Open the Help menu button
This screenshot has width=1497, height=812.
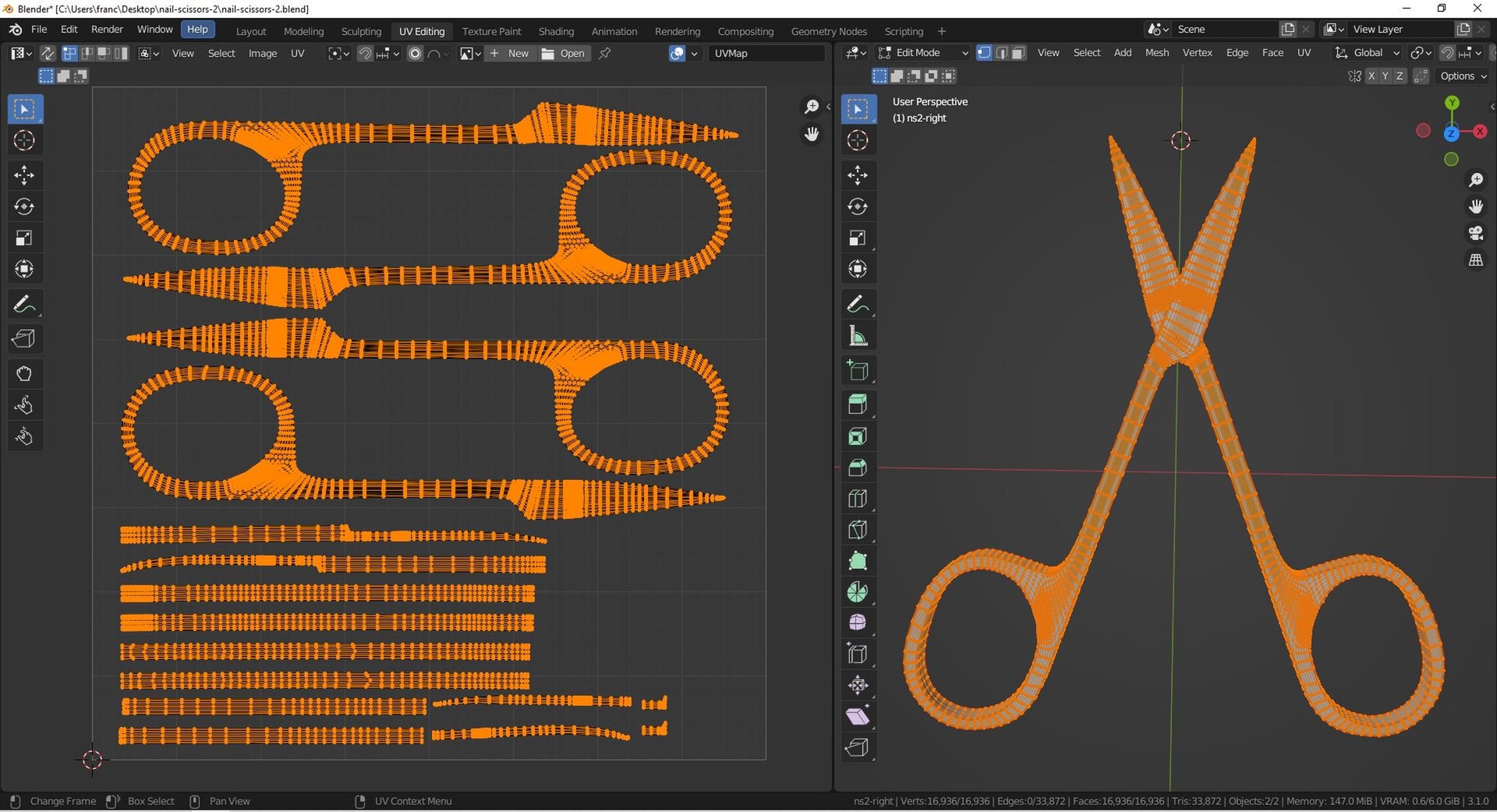point(197,29)
